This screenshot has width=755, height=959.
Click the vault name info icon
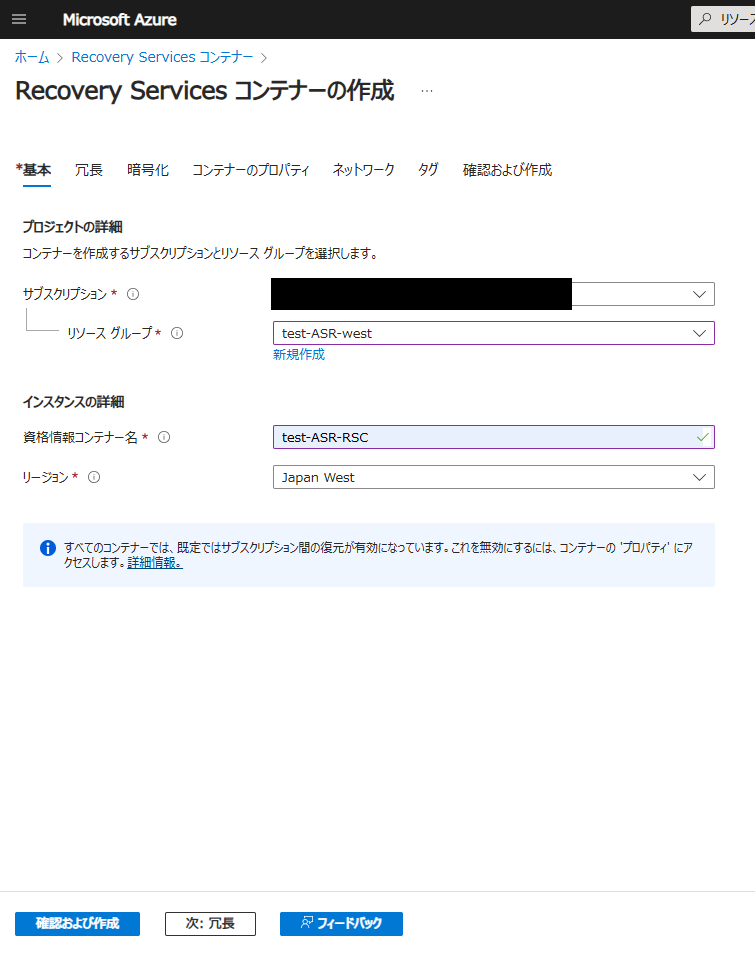pos(164,437)
